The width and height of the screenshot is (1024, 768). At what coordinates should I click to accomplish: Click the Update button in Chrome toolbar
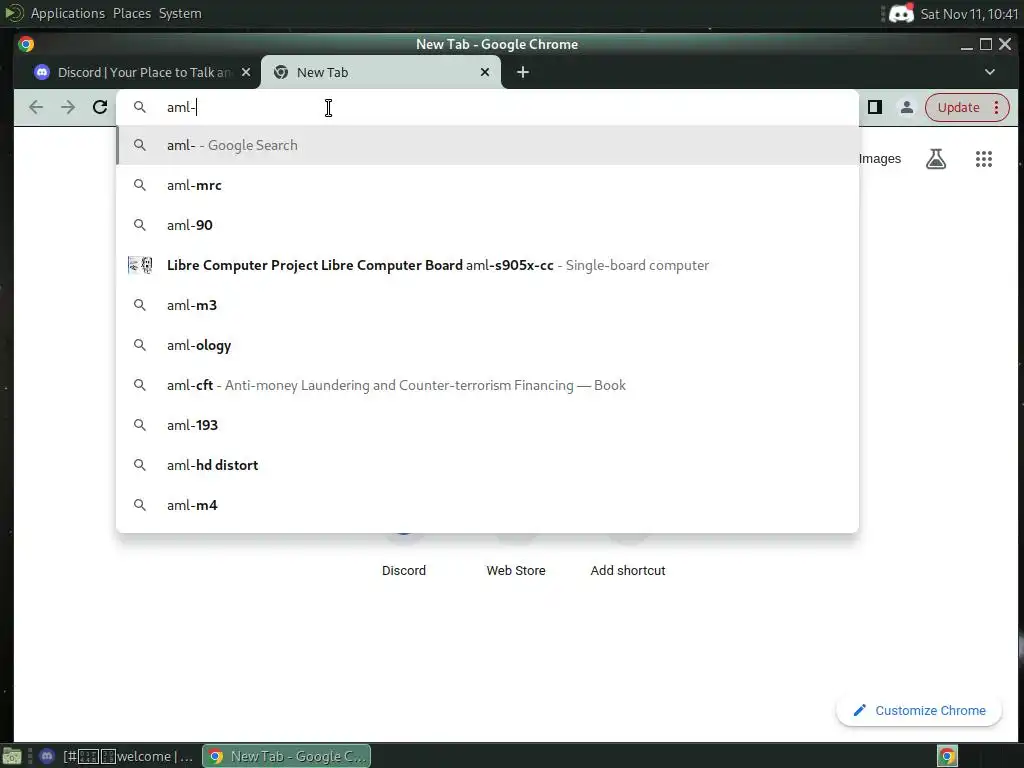pos(958,107)
